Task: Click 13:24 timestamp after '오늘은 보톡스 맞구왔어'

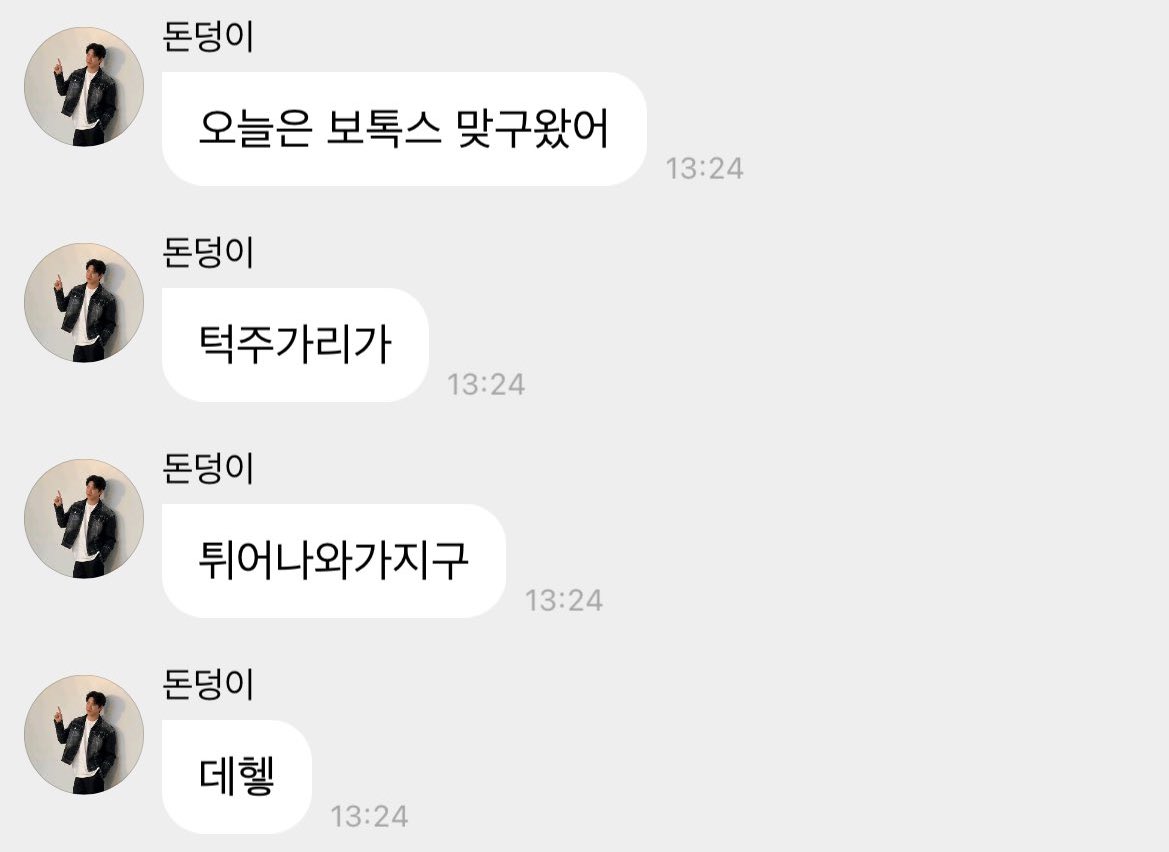Action: (705, 168)
